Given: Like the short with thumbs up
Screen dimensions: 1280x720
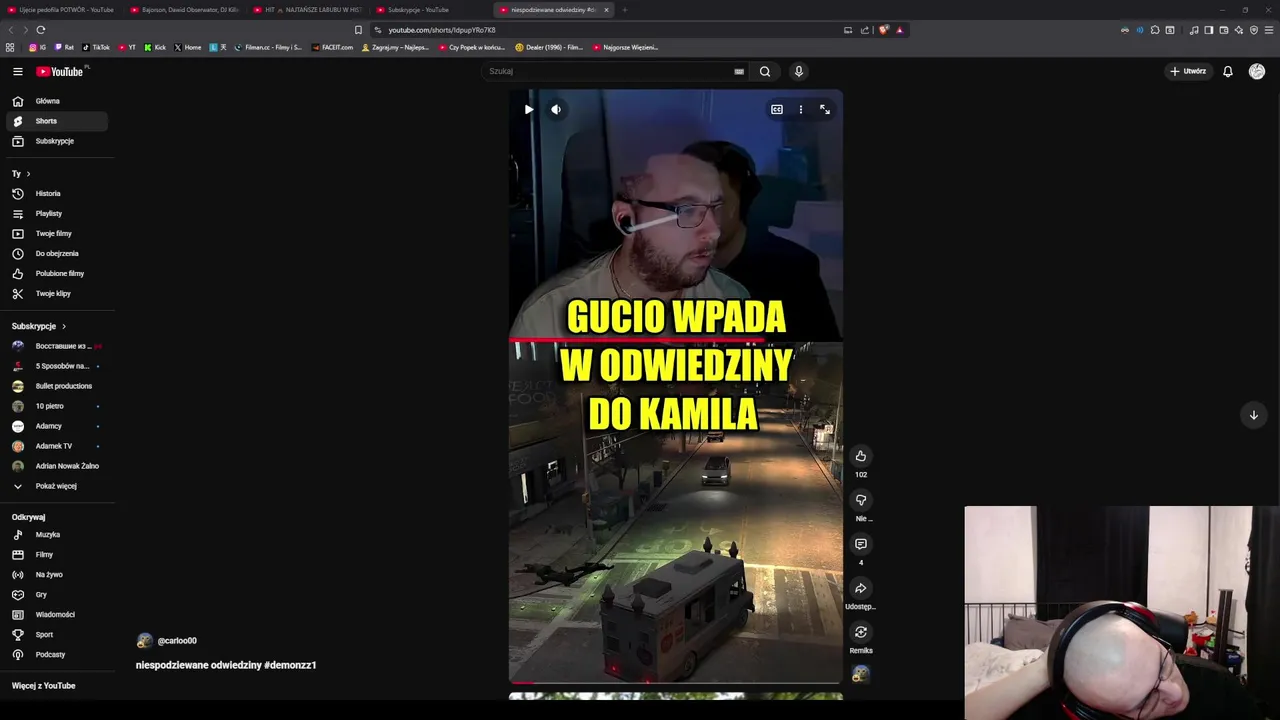Looking at the screenshot, I should click(x=860, y=456).
